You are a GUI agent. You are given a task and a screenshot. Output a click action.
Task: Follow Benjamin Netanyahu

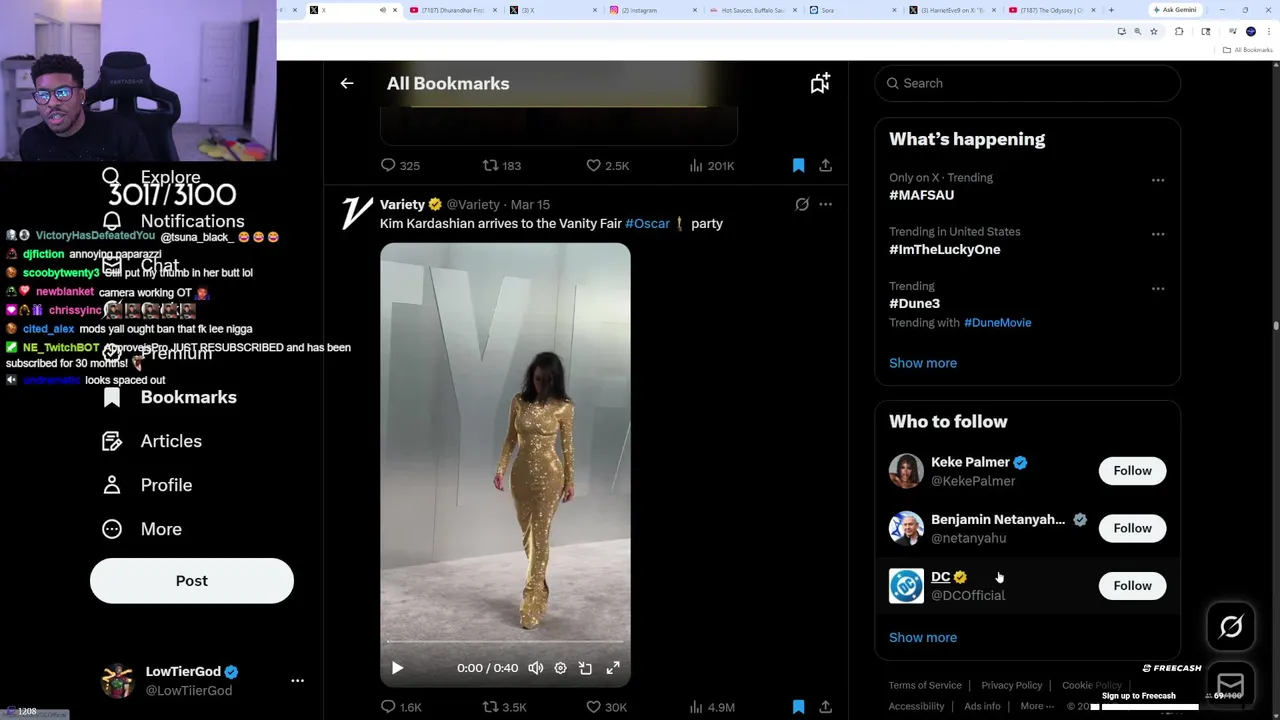click(1132, 528)
